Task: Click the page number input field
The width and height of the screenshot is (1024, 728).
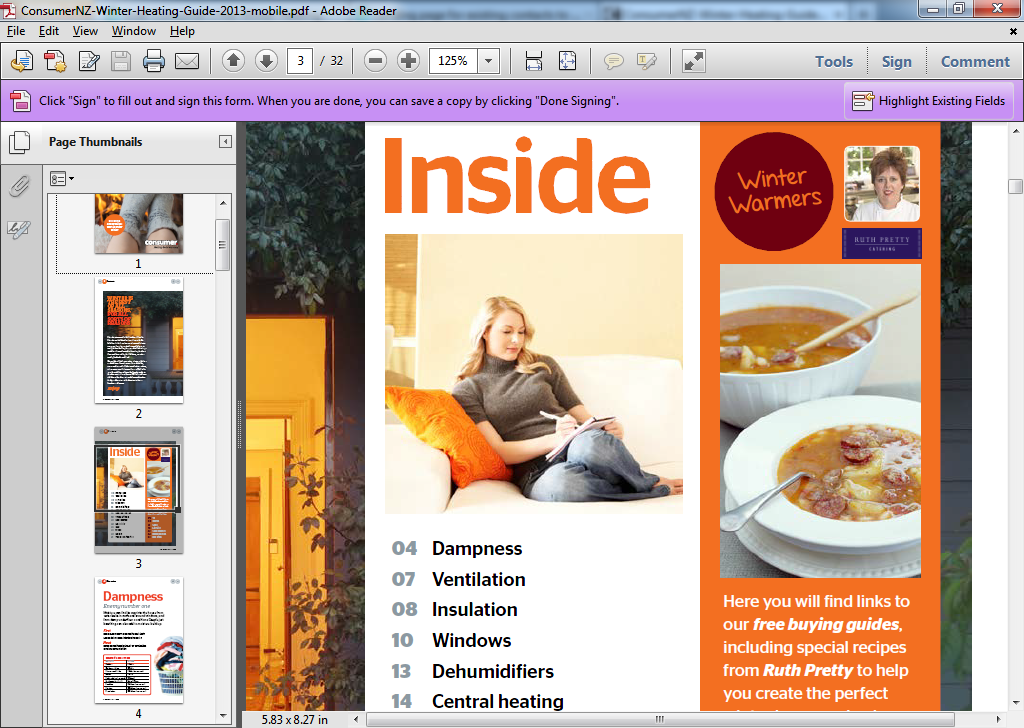Action: (x=300, y=61)
